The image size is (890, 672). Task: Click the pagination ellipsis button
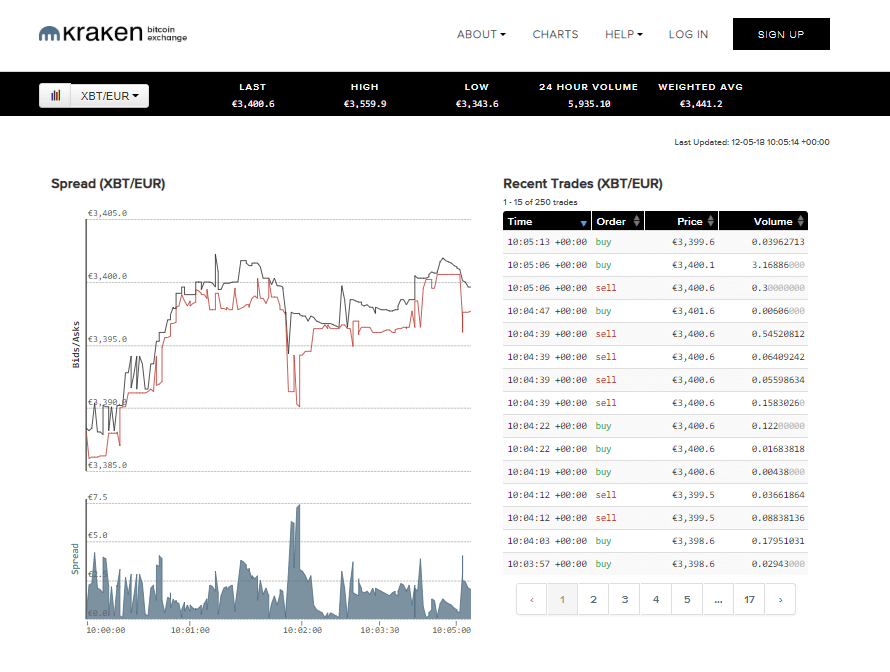(x=718, y=600)
